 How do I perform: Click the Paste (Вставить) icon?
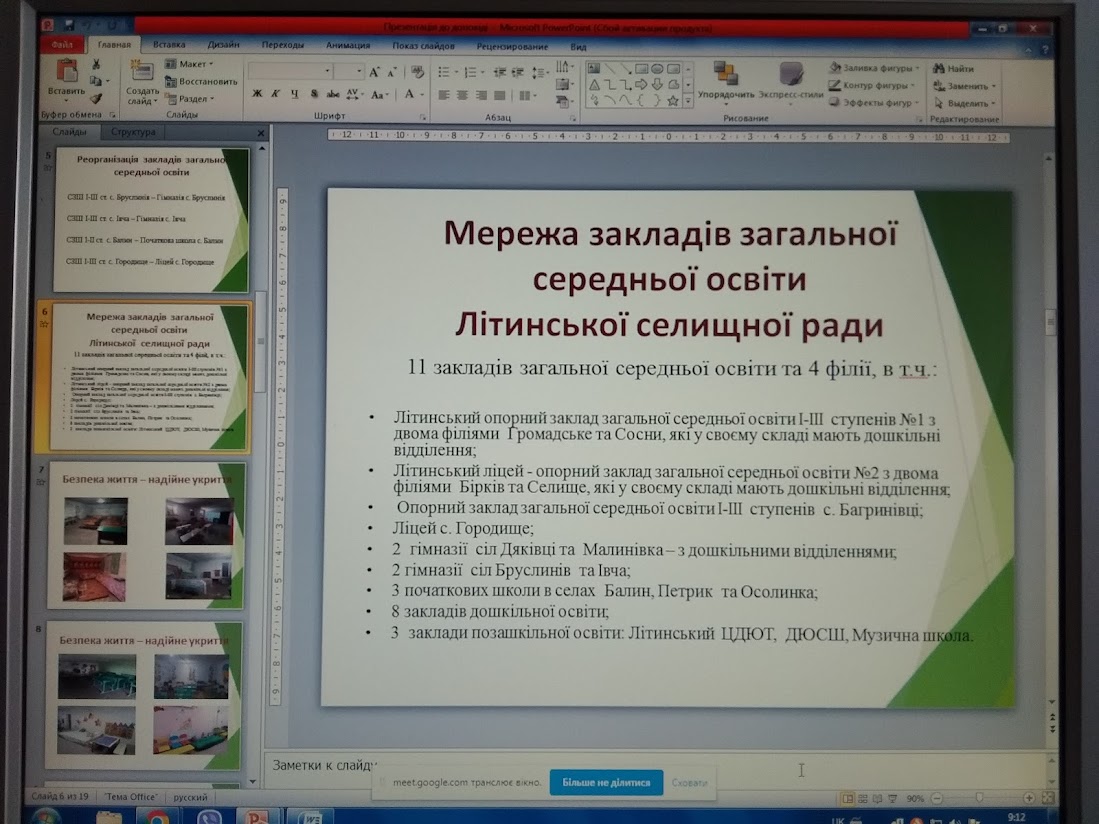point(67,71)
